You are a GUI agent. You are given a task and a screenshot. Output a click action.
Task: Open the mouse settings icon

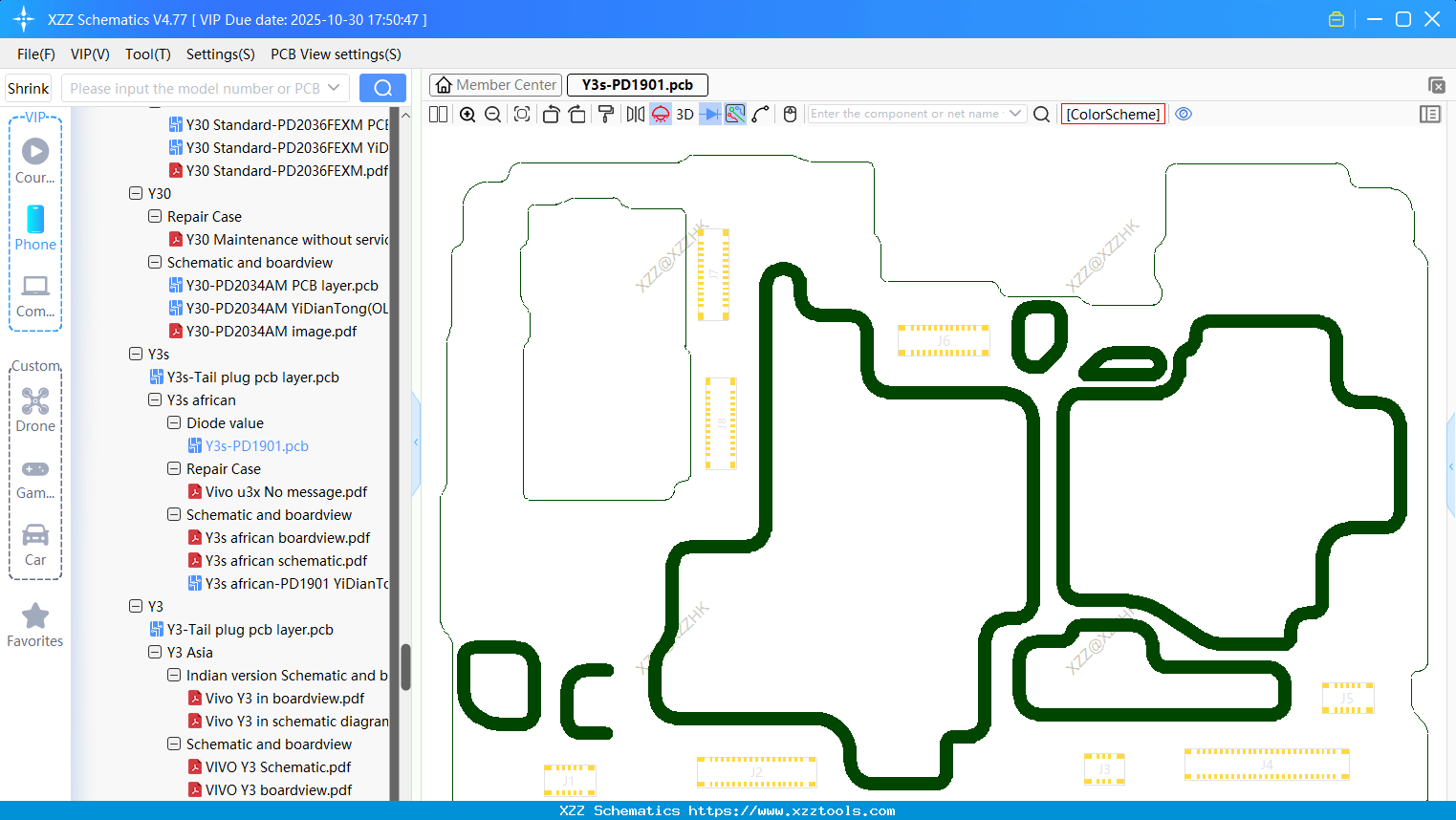[790, 115]
